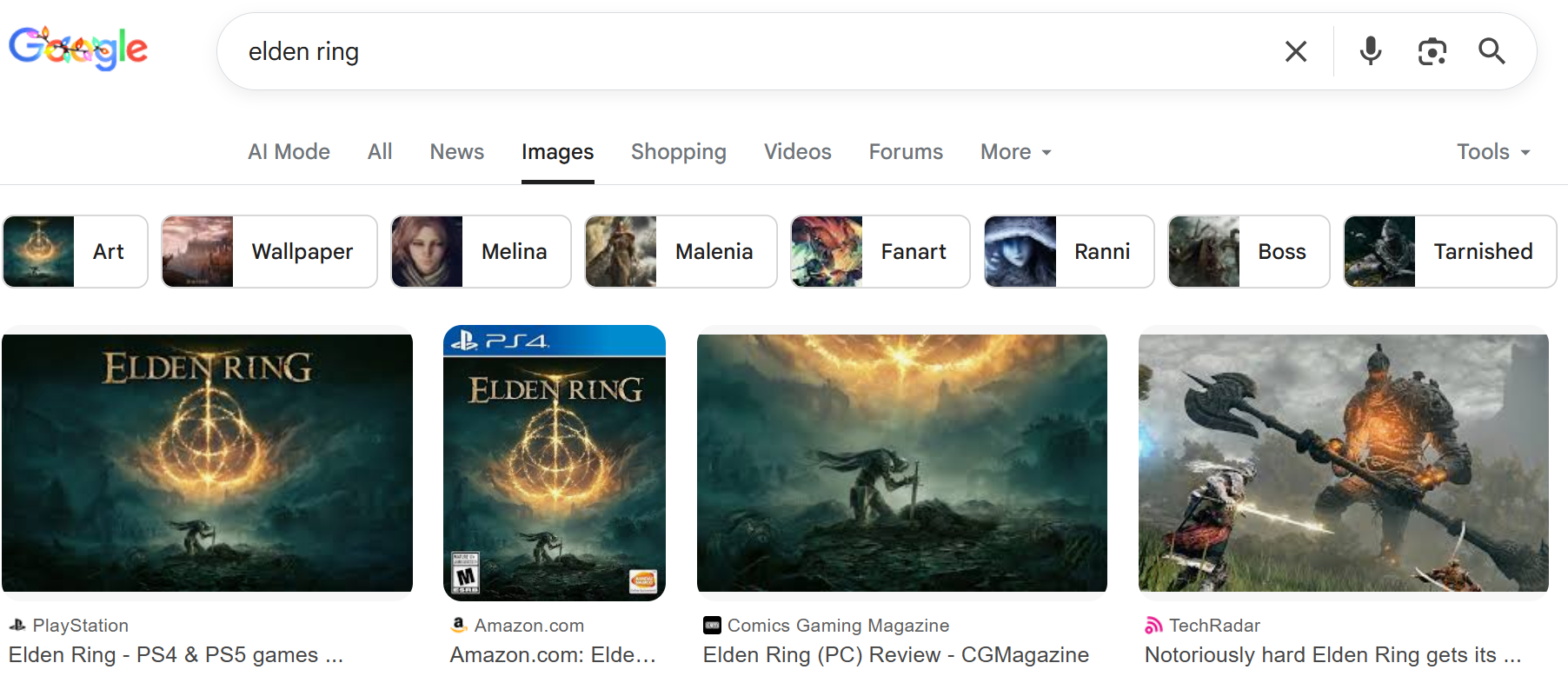Select the Melina filter chip

tap(481, 251)
